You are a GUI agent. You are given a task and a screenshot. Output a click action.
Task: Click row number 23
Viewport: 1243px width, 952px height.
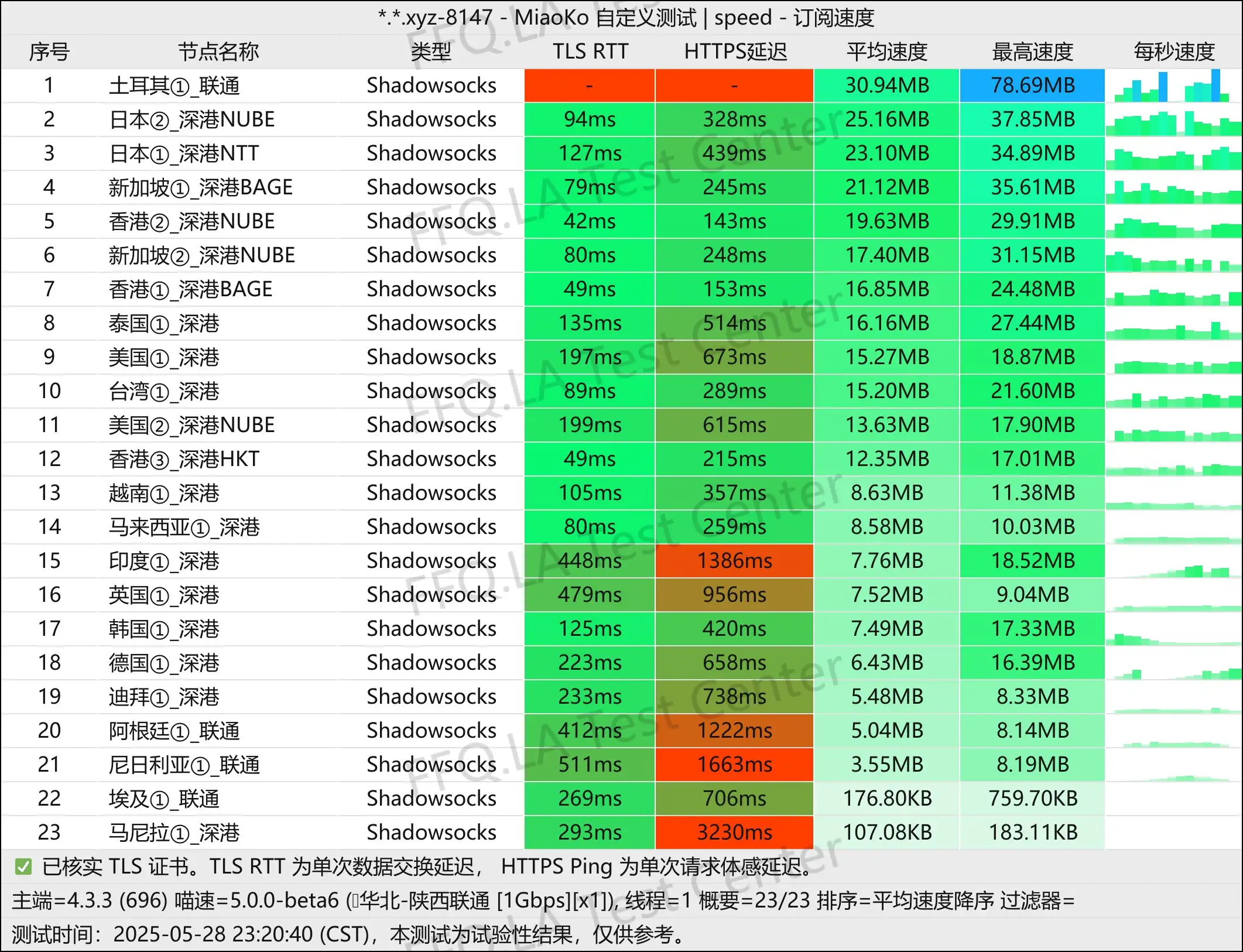(49, 833)
